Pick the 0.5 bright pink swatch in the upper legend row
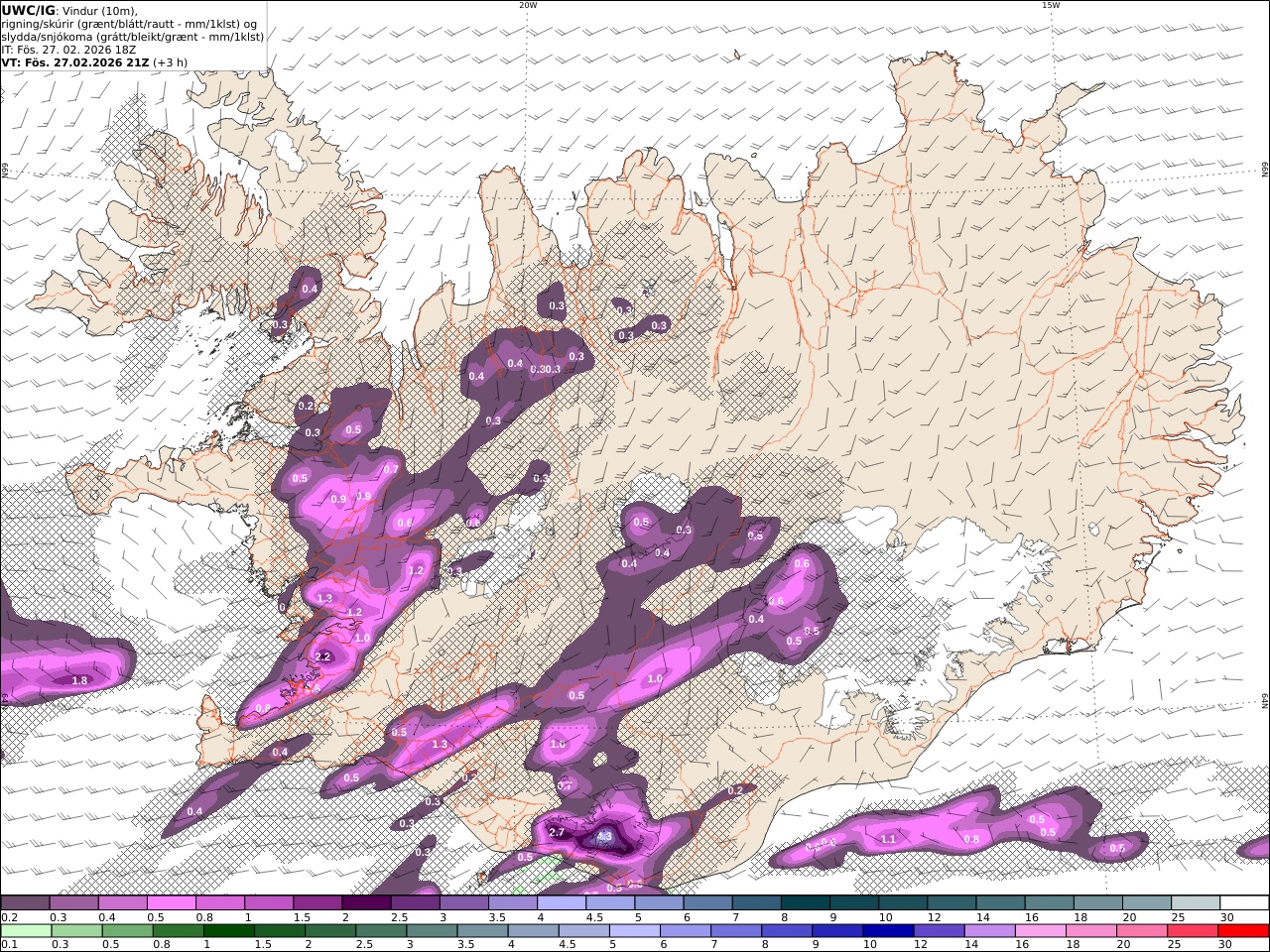This screenshot has height=952, width=1270. 172,903
